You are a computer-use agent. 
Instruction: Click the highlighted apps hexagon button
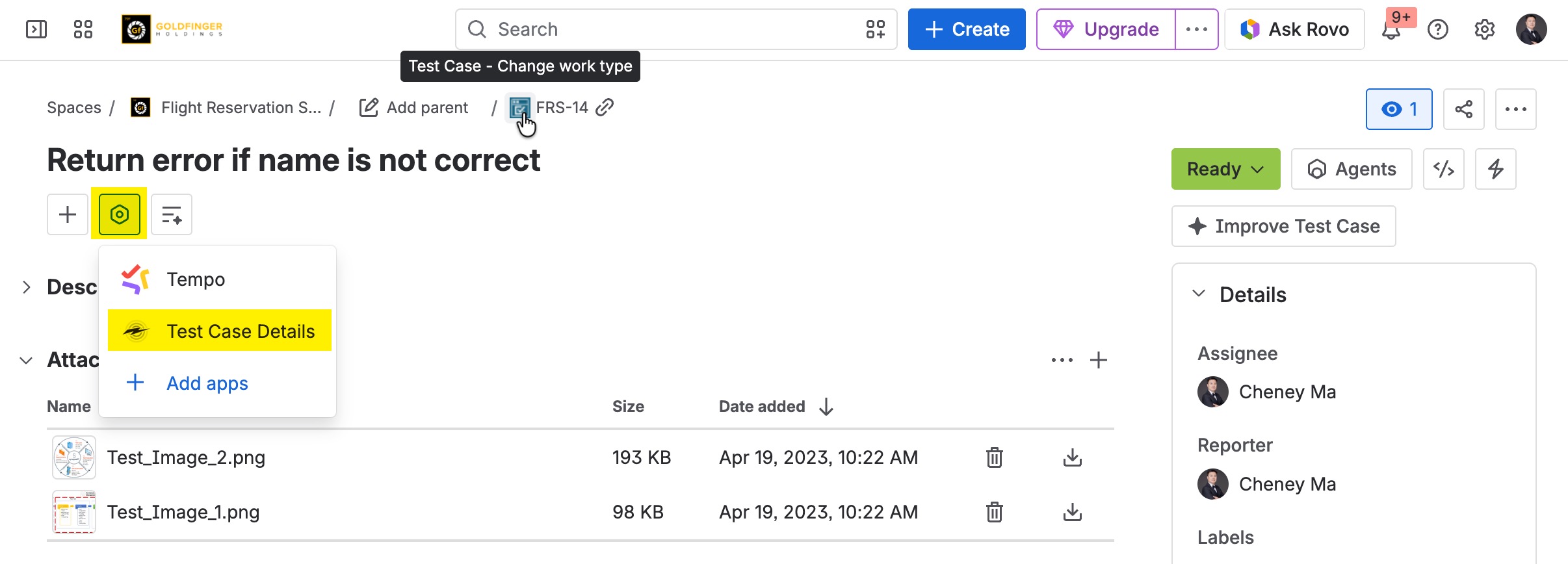[120, 214]
